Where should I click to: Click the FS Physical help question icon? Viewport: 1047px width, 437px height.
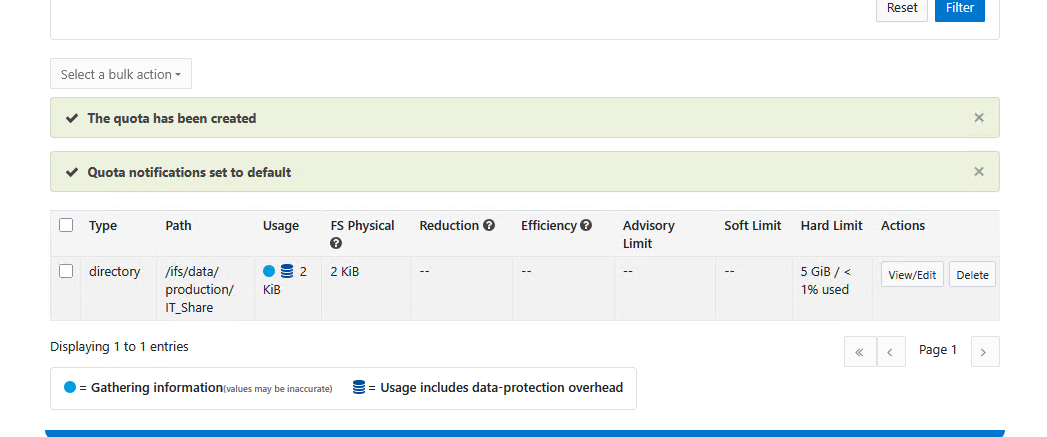click(337, 243)
